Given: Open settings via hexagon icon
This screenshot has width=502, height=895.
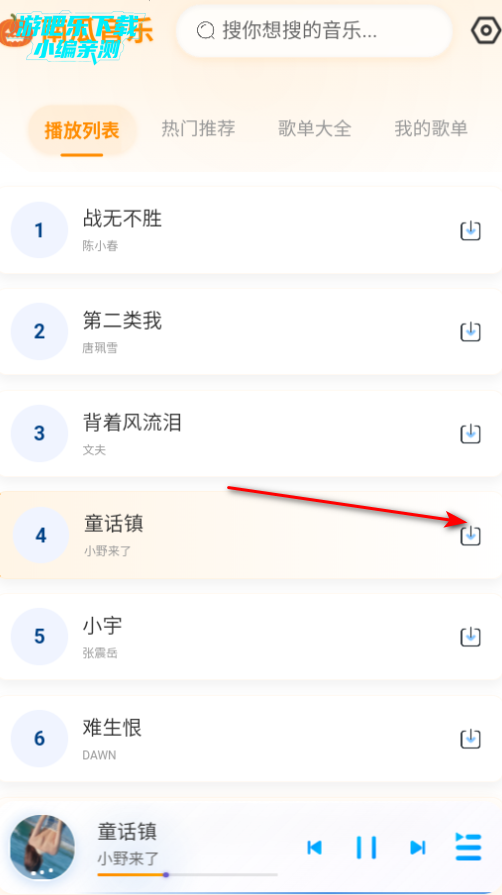Looking at the screenshot, I should (485, 31).
